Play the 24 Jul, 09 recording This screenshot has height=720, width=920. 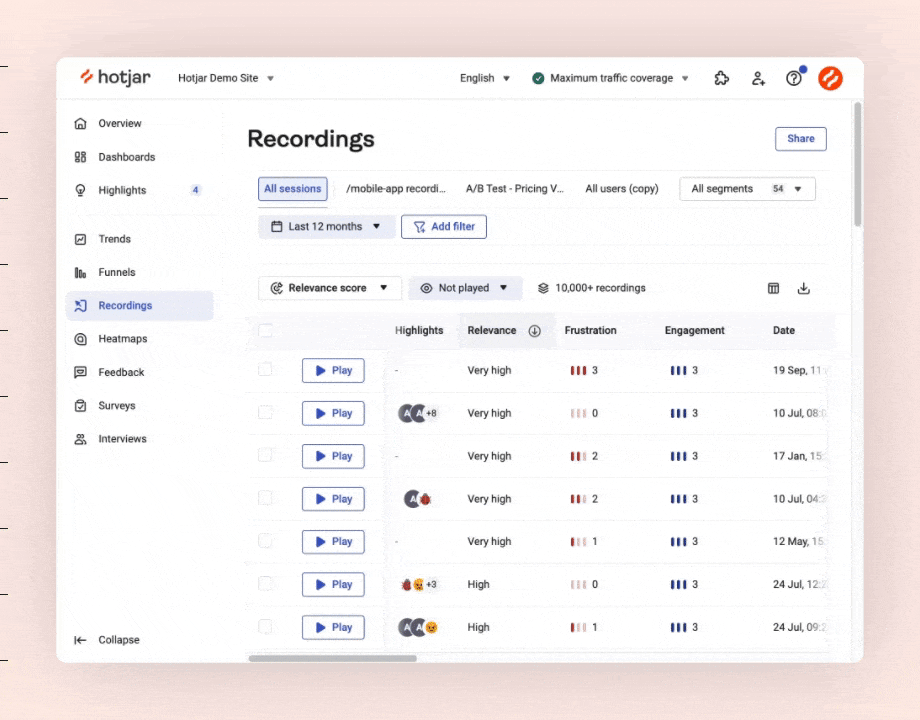click(x=333, y=627)
